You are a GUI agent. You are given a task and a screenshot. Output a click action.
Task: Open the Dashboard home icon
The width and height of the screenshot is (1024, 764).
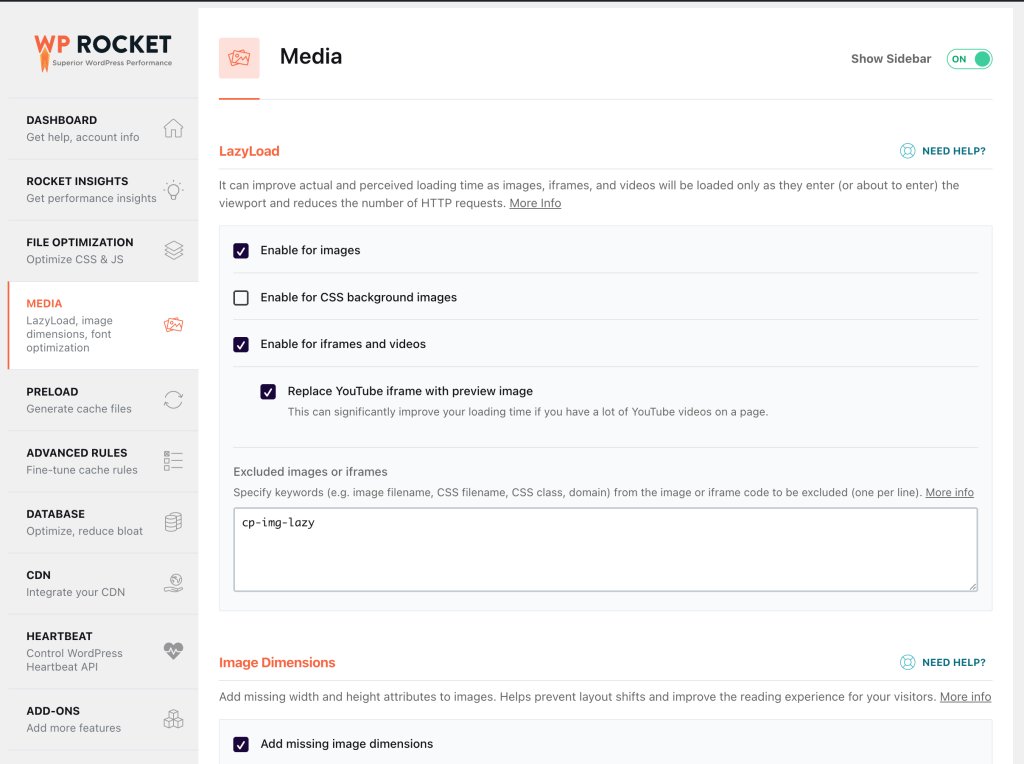[x=173, y=128]
